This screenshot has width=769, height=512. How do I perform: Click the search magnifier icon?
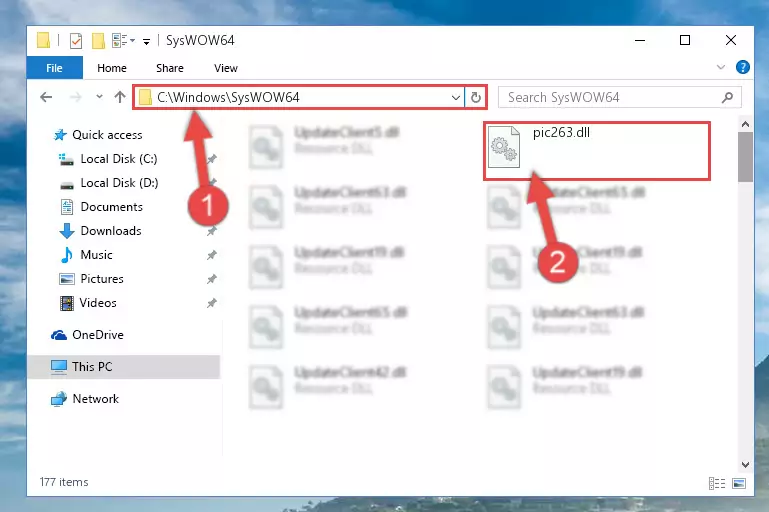click(727, 98)
